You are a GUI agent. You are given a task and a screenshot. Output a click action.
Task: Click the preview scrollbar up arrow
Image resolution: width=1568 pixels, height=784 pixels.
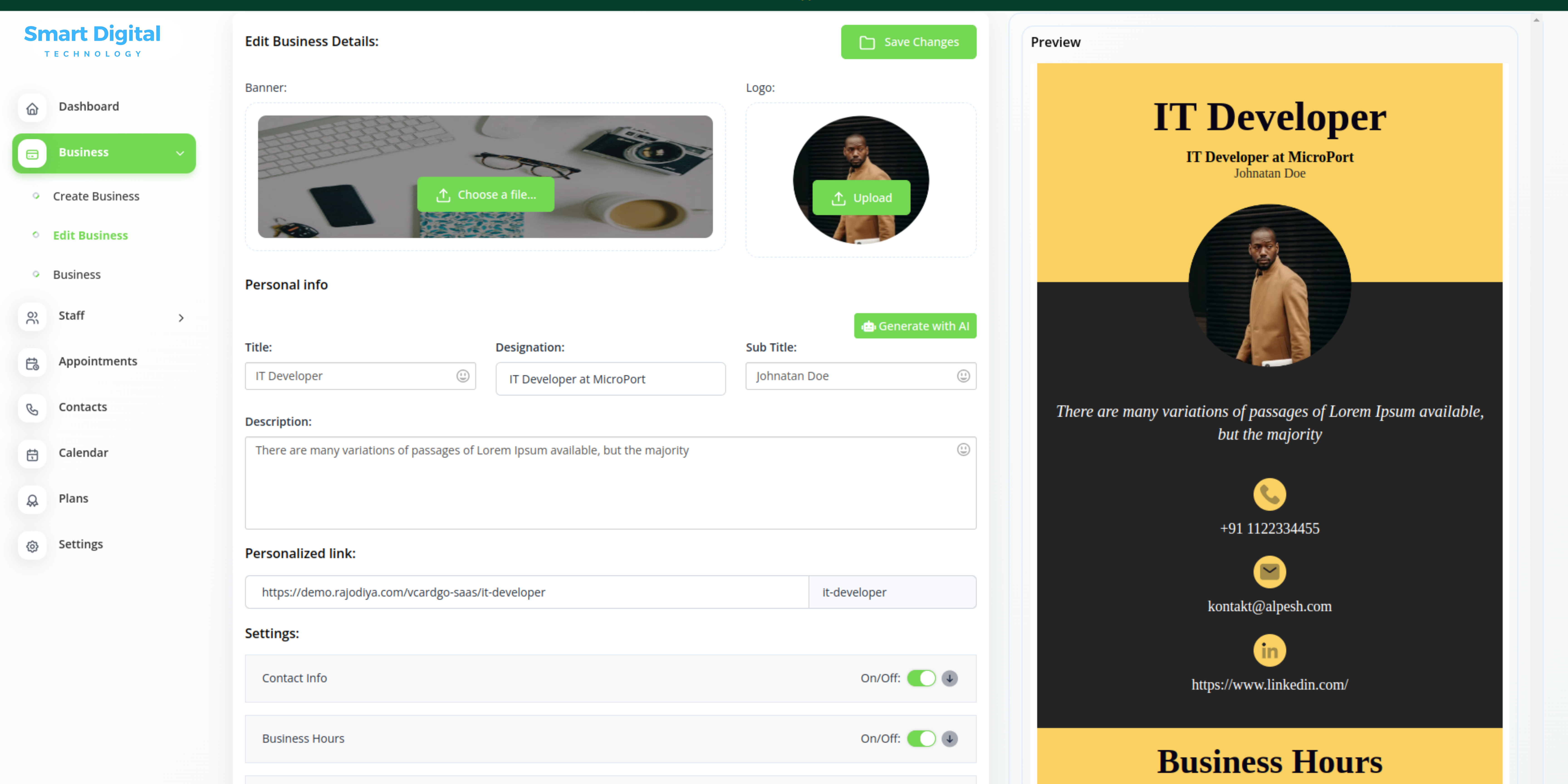point(1536,20)
